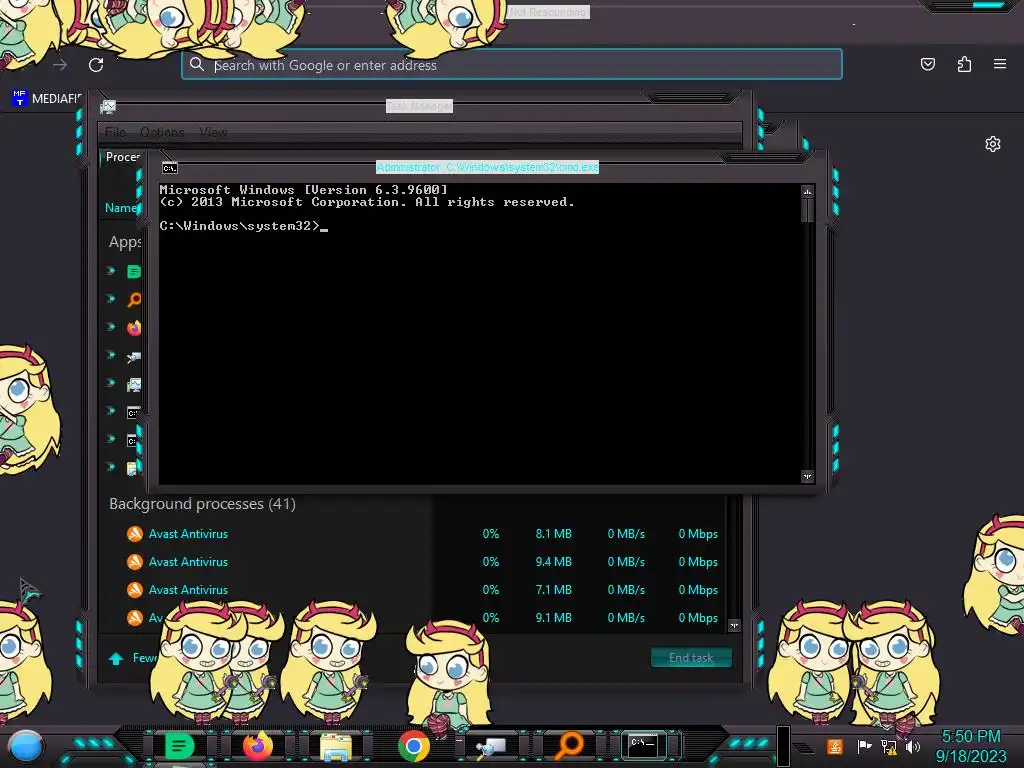Select the Windows Explorer icon in Apps list
Screen dimensions: 1024x768
(x=134, y=468)
